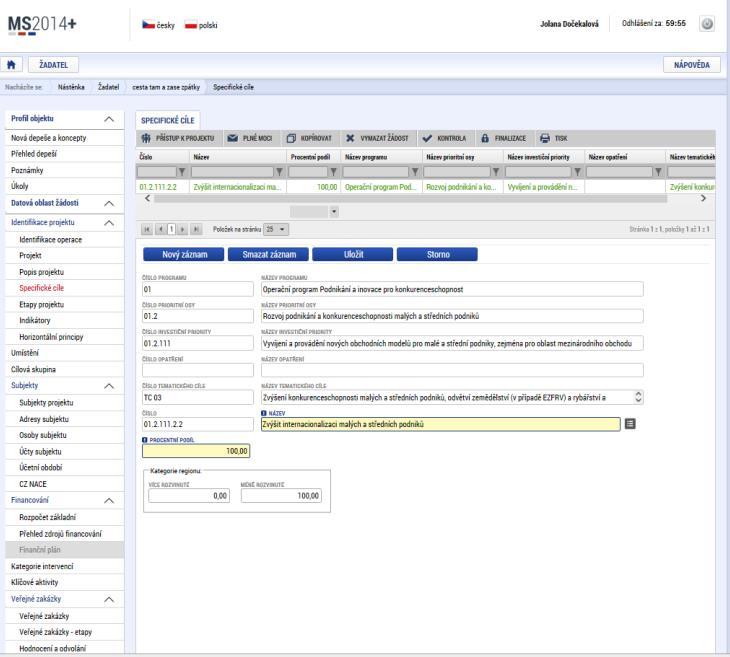
Task: Click the filter icon under Číslo column
Action: coord(182,172)
